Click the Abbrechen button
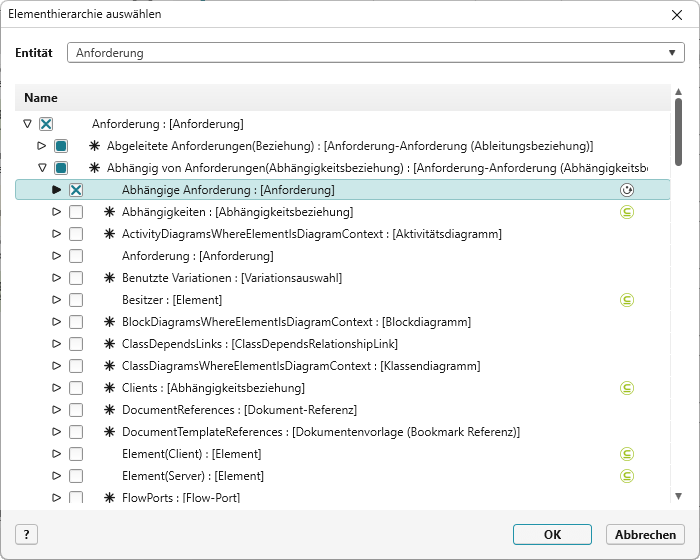 point(646,534)
